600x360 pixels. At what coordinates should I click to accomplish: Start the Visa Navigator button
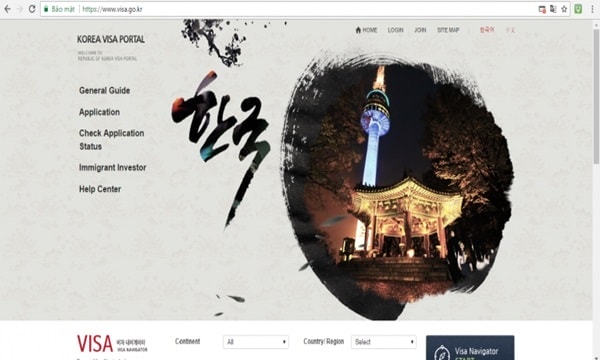tap(470, 348)
